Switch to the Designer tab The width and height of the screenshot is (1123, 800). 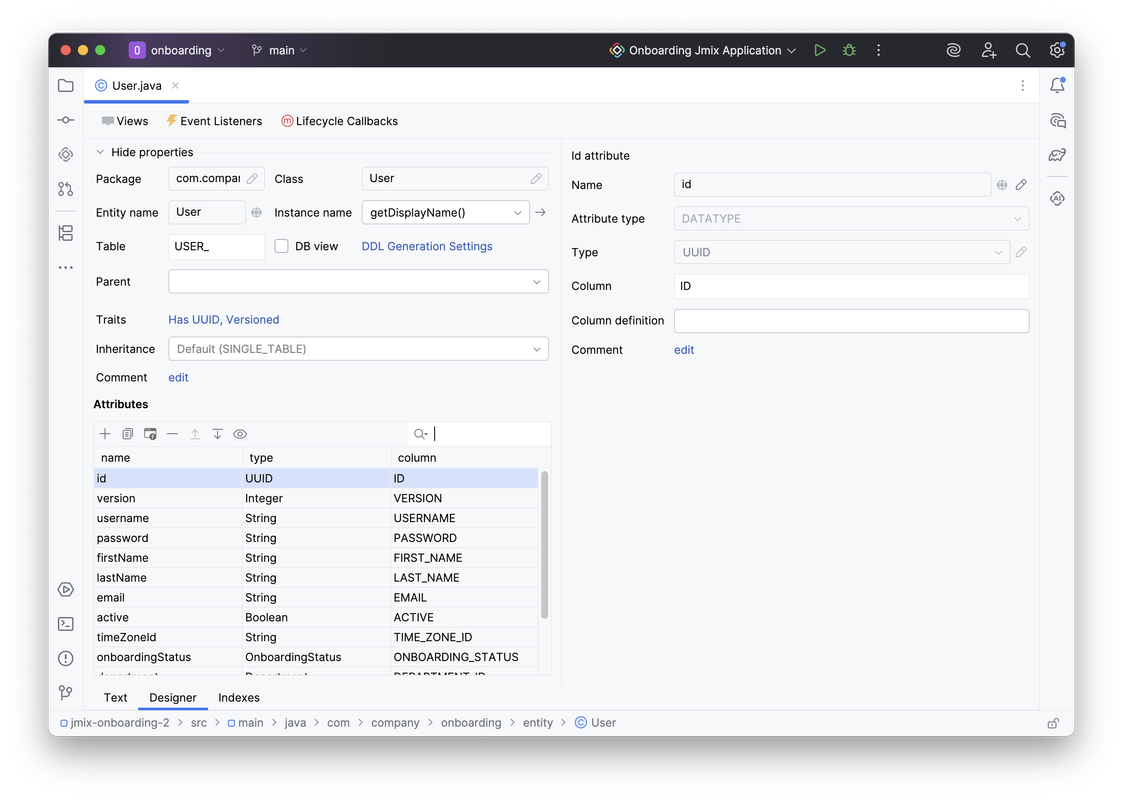tap(173, 698)
